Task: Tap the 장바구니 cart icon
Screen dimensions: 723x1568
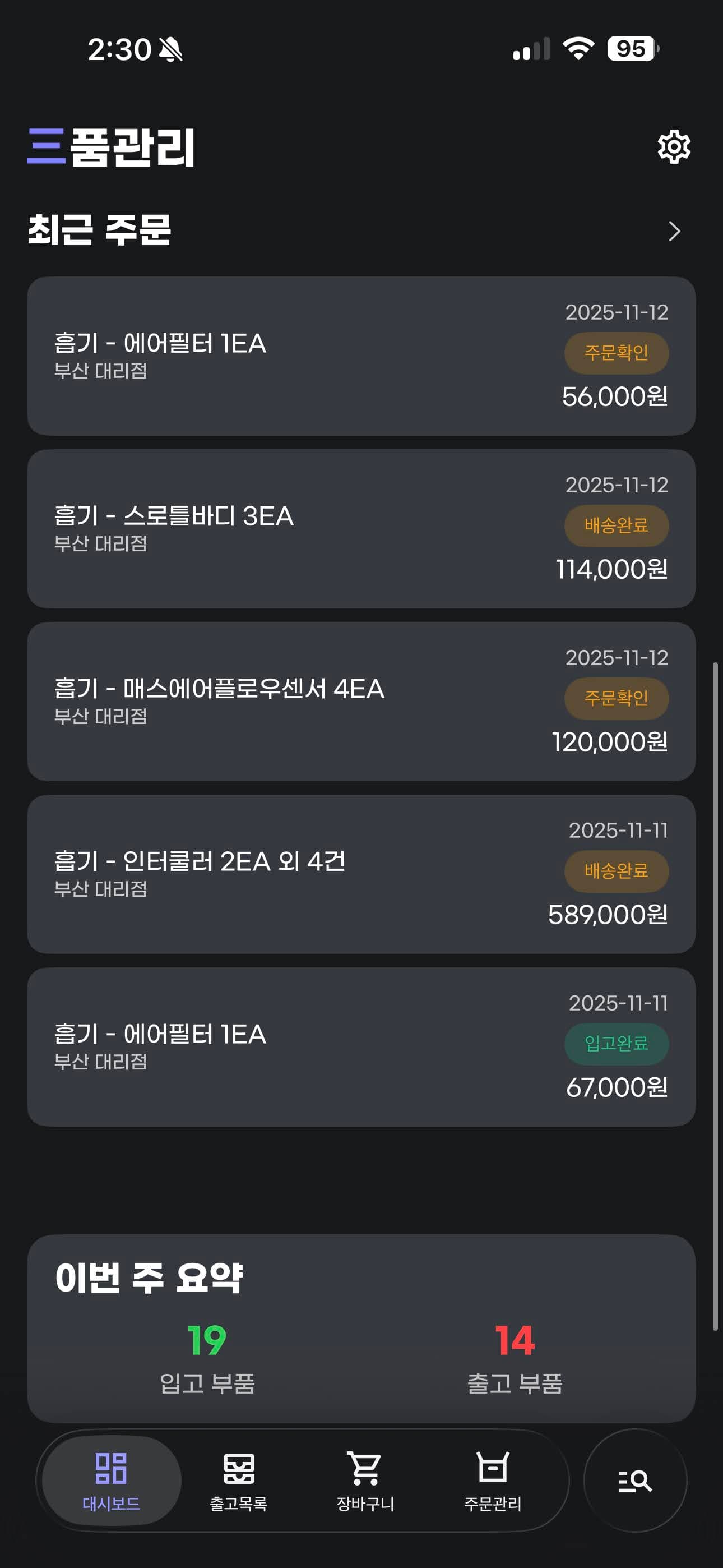Action: pyautogui.click(x=365, y=1468)
